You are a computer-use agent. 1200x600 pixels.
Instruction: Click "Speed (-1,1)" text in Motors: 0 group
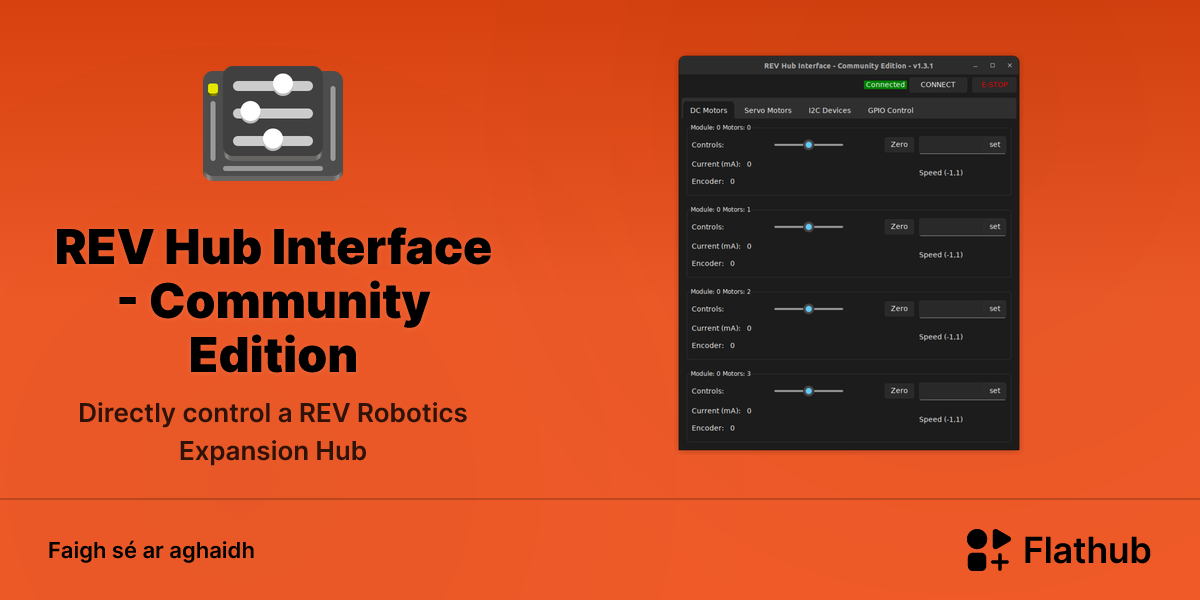tap(941, 173)
